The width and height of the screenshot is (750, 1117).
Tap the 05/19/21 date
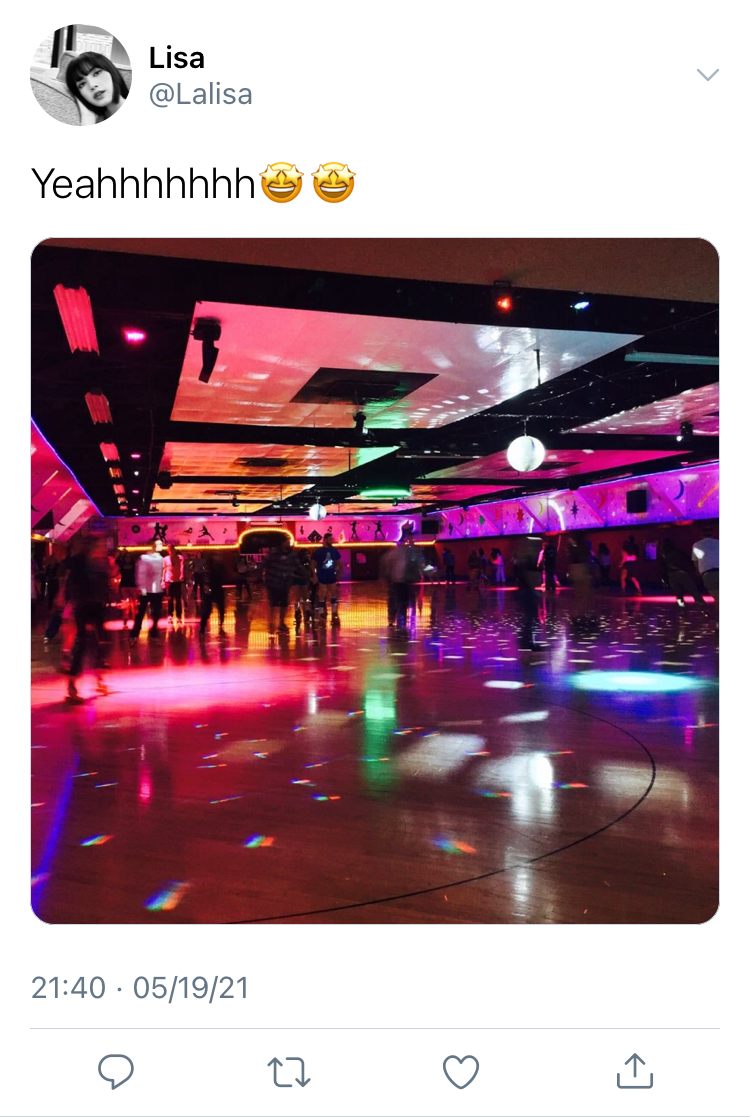click(x=191, y=988)
